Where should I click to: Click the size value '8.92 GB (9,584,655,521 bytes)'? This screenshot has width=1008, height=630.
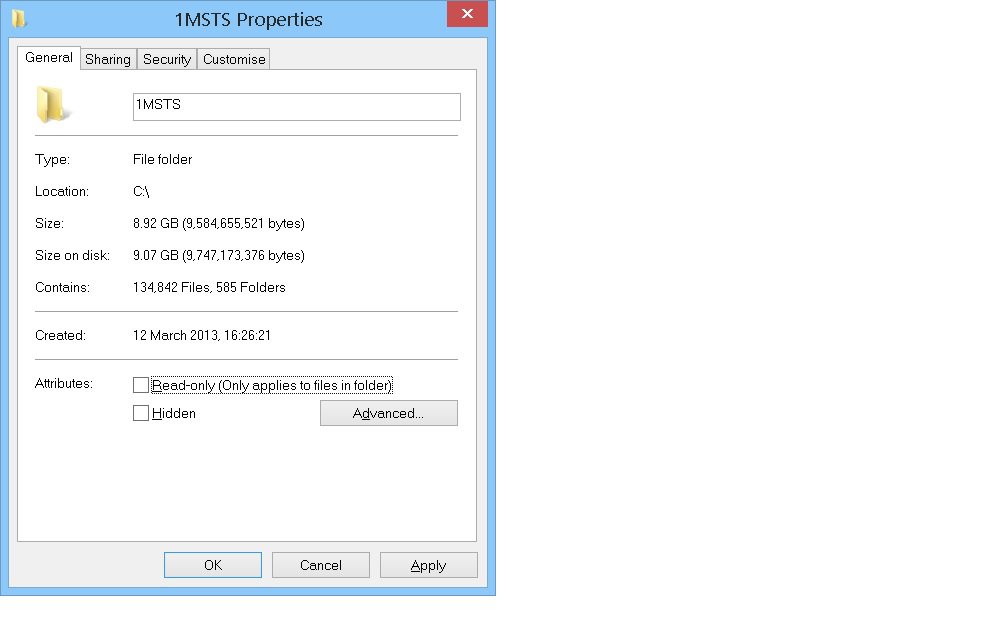click(219, 224)
